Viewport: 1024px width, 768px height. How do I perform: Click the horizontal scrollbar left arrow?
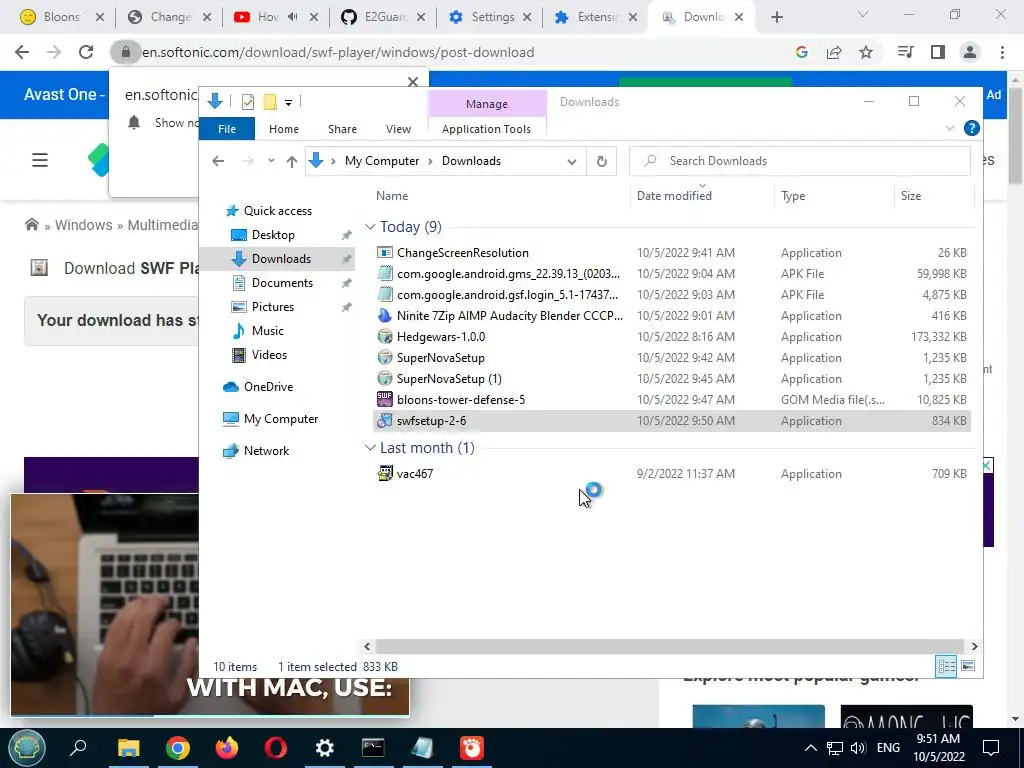(x=367, y=647)
